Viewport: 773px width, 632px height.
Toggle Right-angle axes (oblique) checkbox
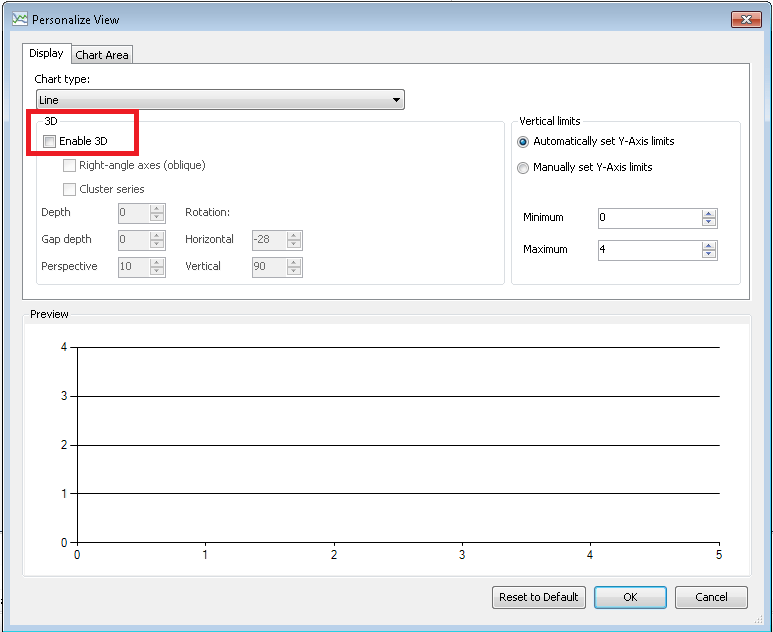coord(69,165)
